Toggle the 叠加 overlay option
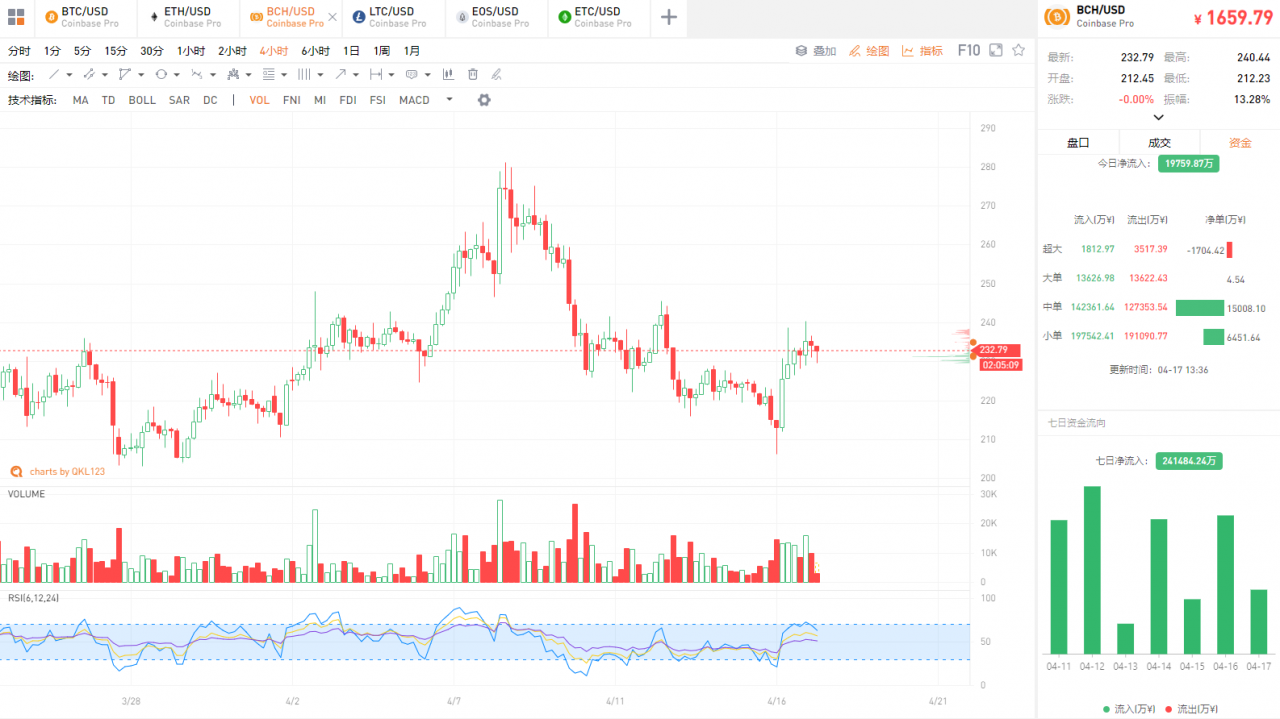 pyautogui.click(x=816, y=50)
